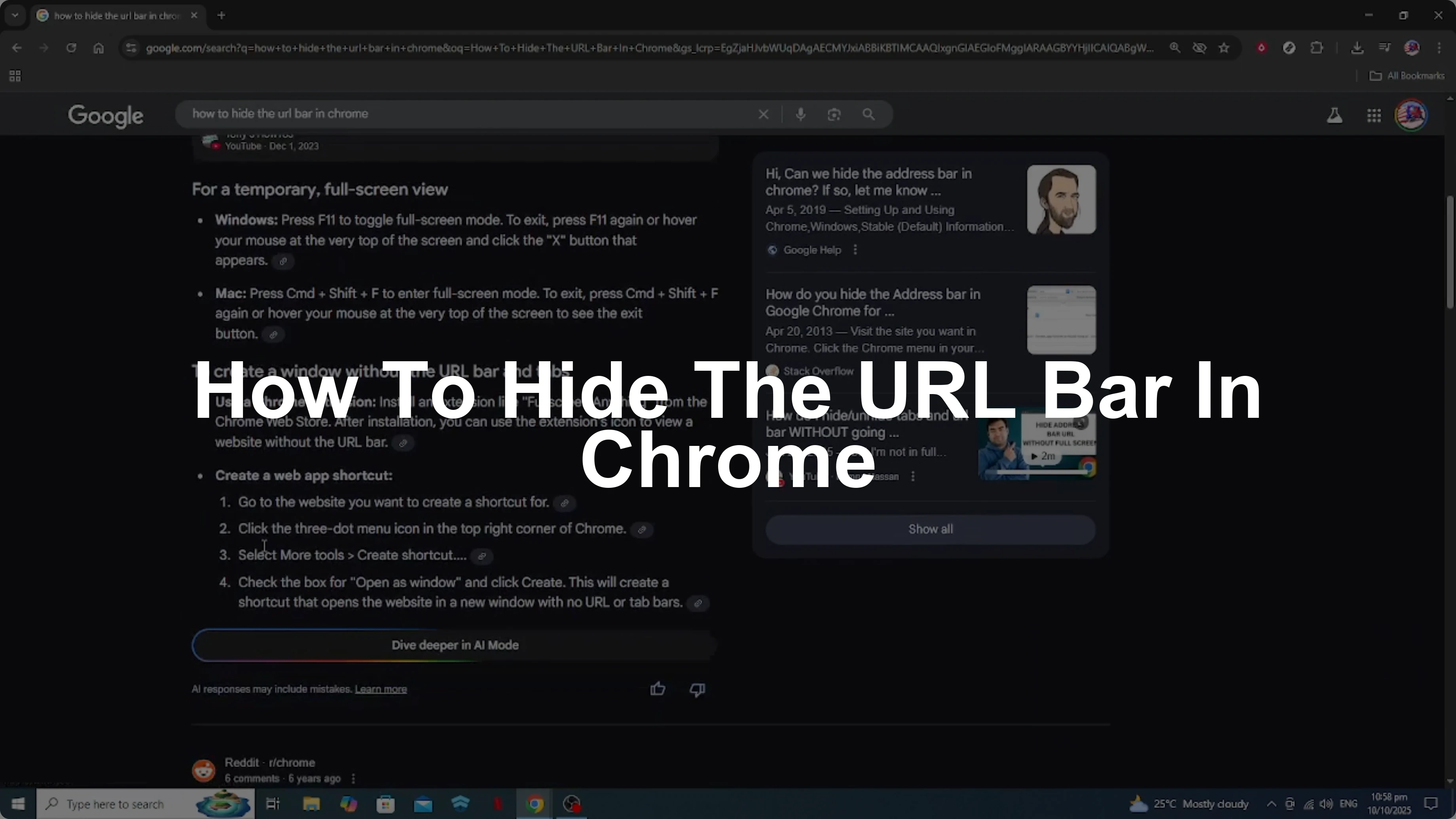Switch to the browser tab titled how to hide
The height and width of the screenshot is (819, 1456).
tap(113, 15)
